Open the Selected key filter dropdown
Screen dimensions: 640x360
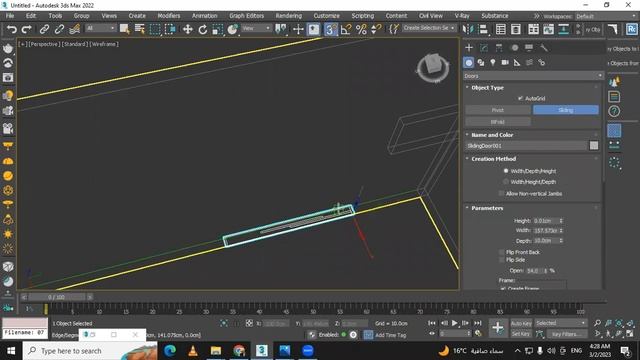[x=560, y=323]
